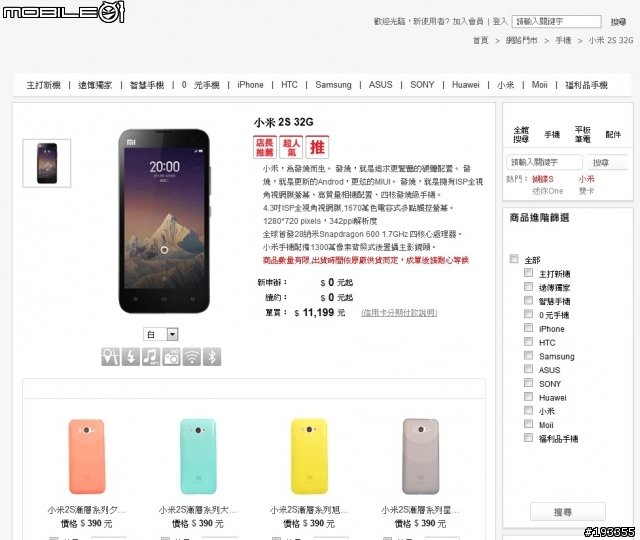Click the Wi-Fi feature icon
This screenshot has height=540, width=640.
(192, 357)
